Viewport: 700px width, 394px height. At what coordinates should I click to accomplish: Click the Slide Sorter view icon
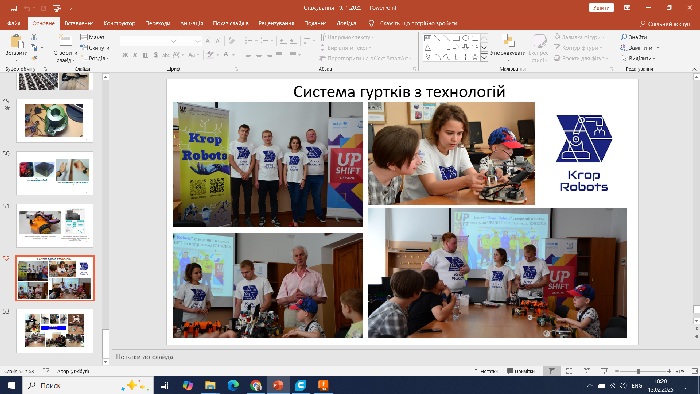pos(569,371)
